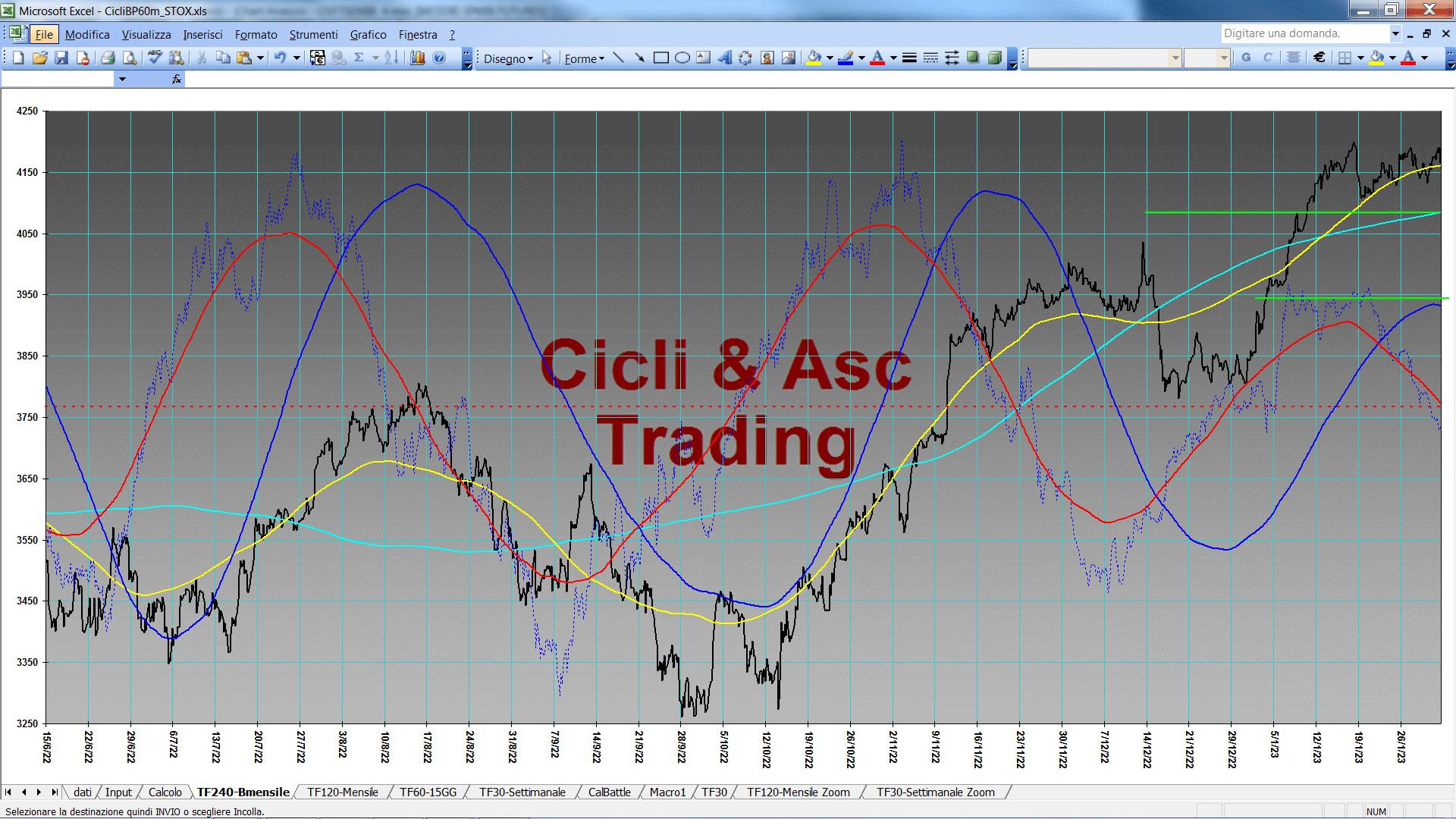The width and height of the screenshot is (1456, 819).
Task: Create a new blank workbook
Action: pyautogui.click(x=19, y=58)
